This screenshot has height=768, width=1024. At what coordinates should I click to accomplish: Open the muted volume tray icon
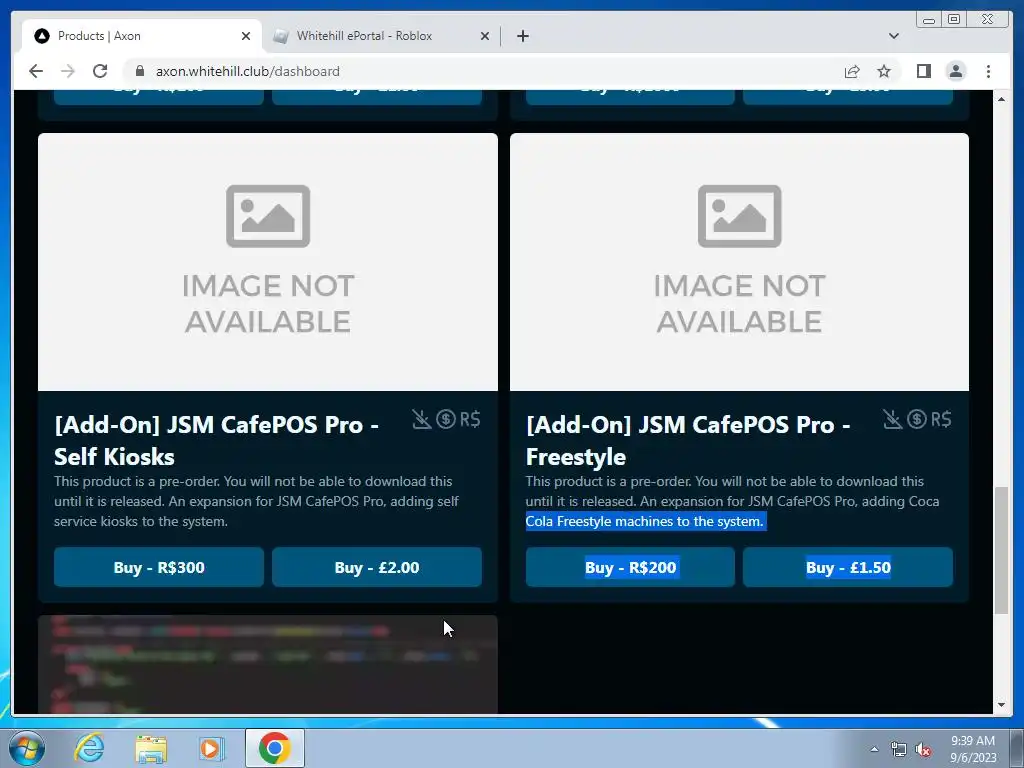coord(923,750)
